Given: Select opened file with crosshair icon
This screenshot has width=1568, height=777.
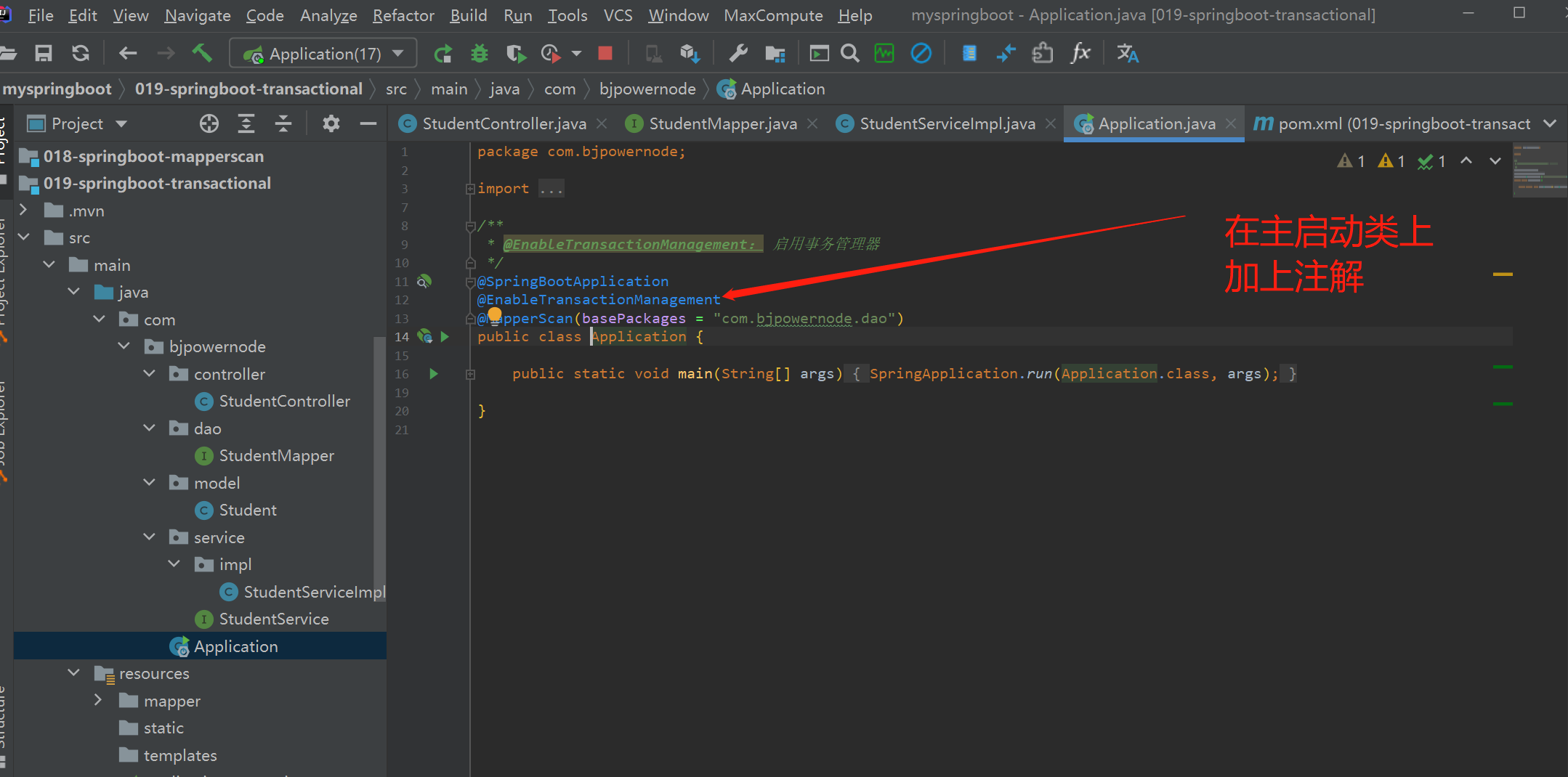Looking at the screenshot, I should (209, 123).
